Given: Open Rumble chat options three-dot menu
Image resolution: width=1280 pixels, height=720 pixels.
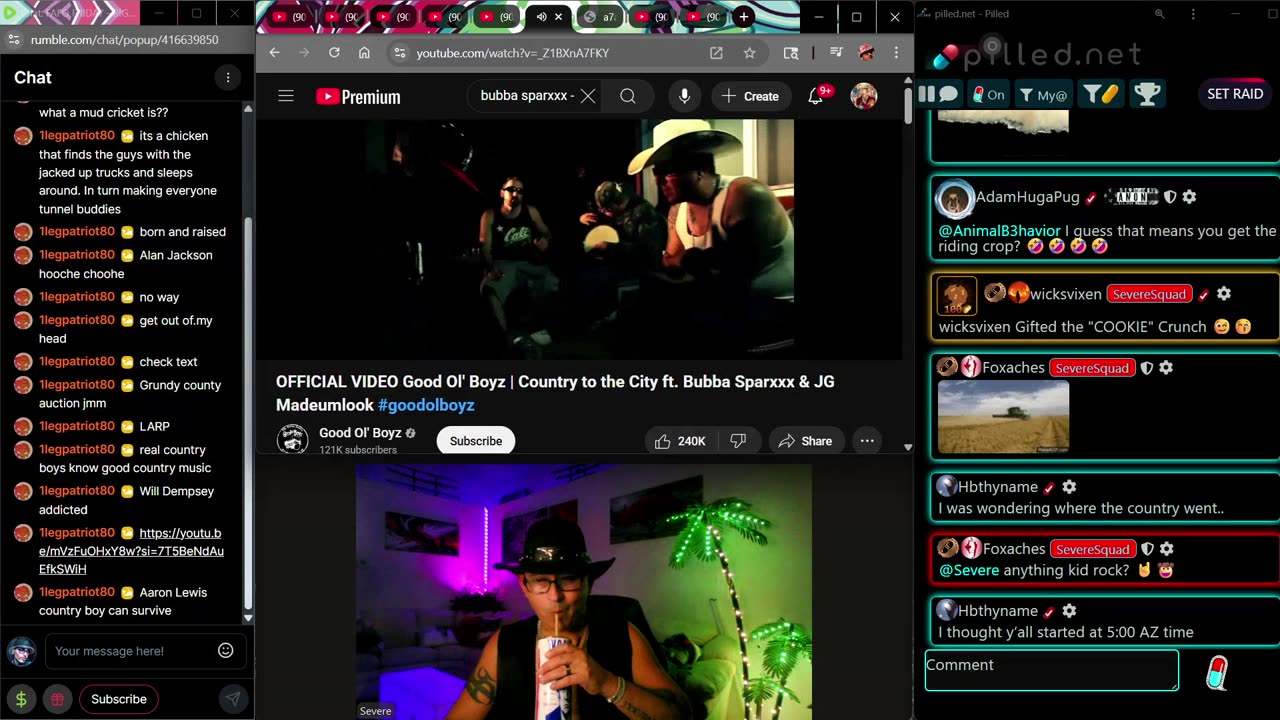Looking at the screenshot, I should pyautogui.click(x=228, y=77).
